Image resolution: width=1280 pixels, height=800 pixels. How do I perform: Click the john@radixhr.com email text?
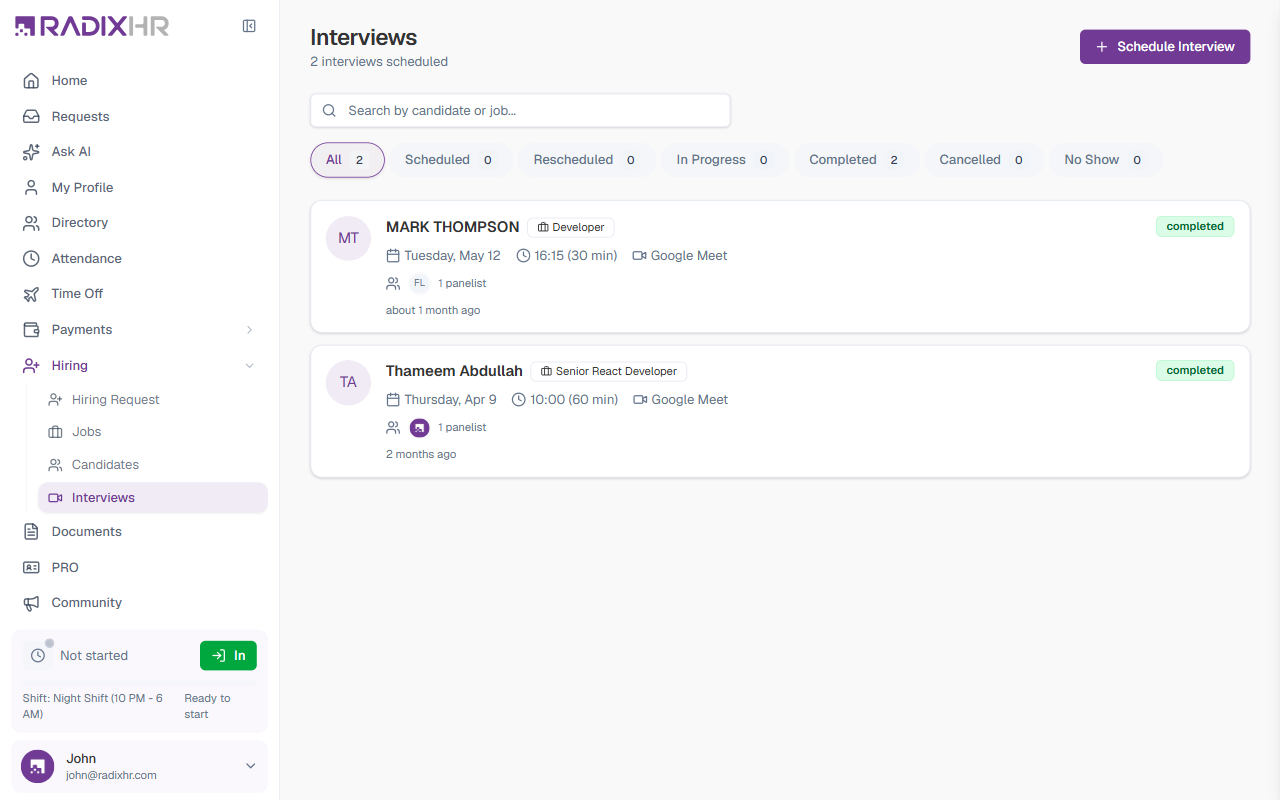point(112,775)
